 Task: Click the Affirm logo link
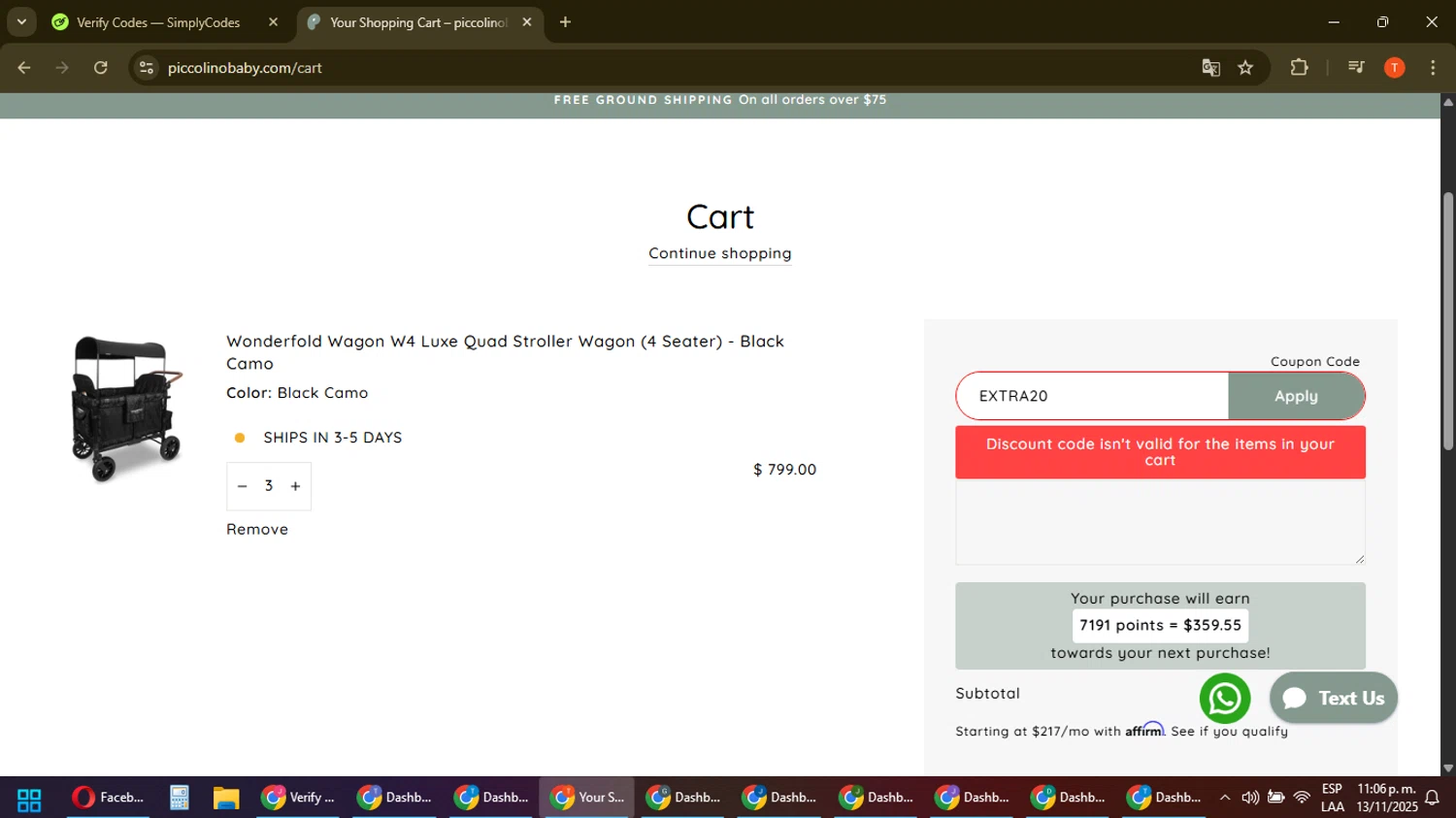tap(1144, 730)
